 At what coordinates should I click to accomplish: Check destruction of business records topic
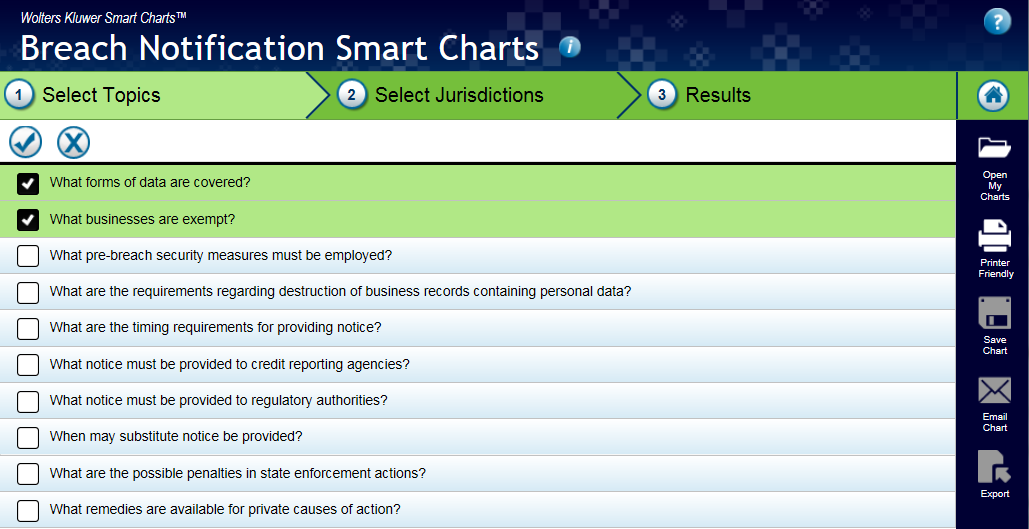click(x=28, y=292)
